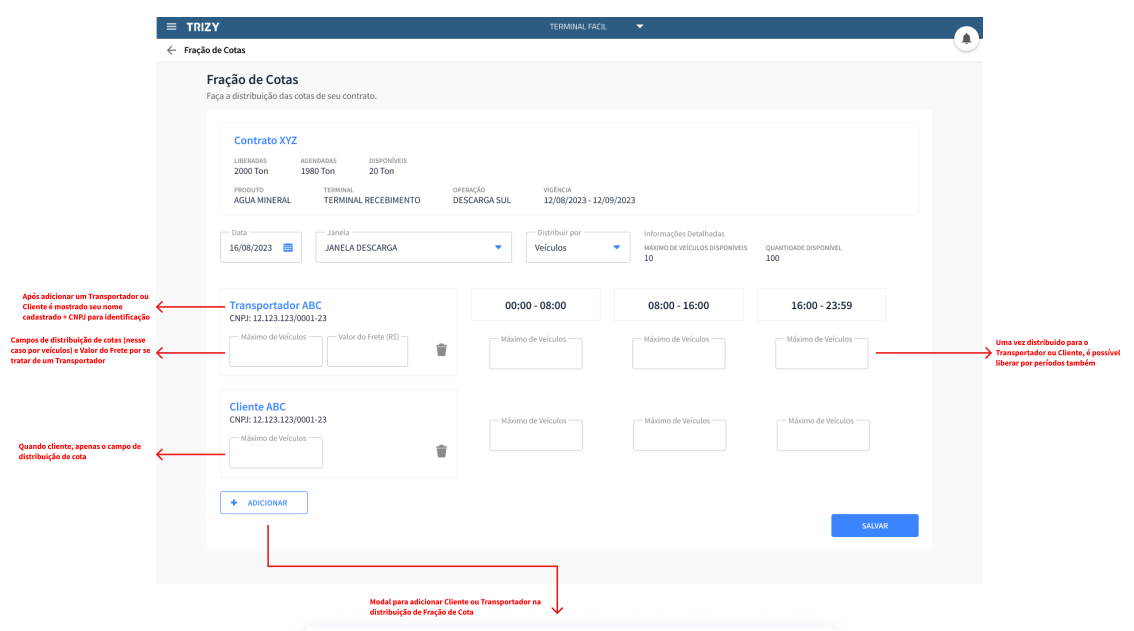The width and height of the screenshot is (1134, 631).
Task: Click the 1980 Ton Agendadas value
Action: point(318,171)
